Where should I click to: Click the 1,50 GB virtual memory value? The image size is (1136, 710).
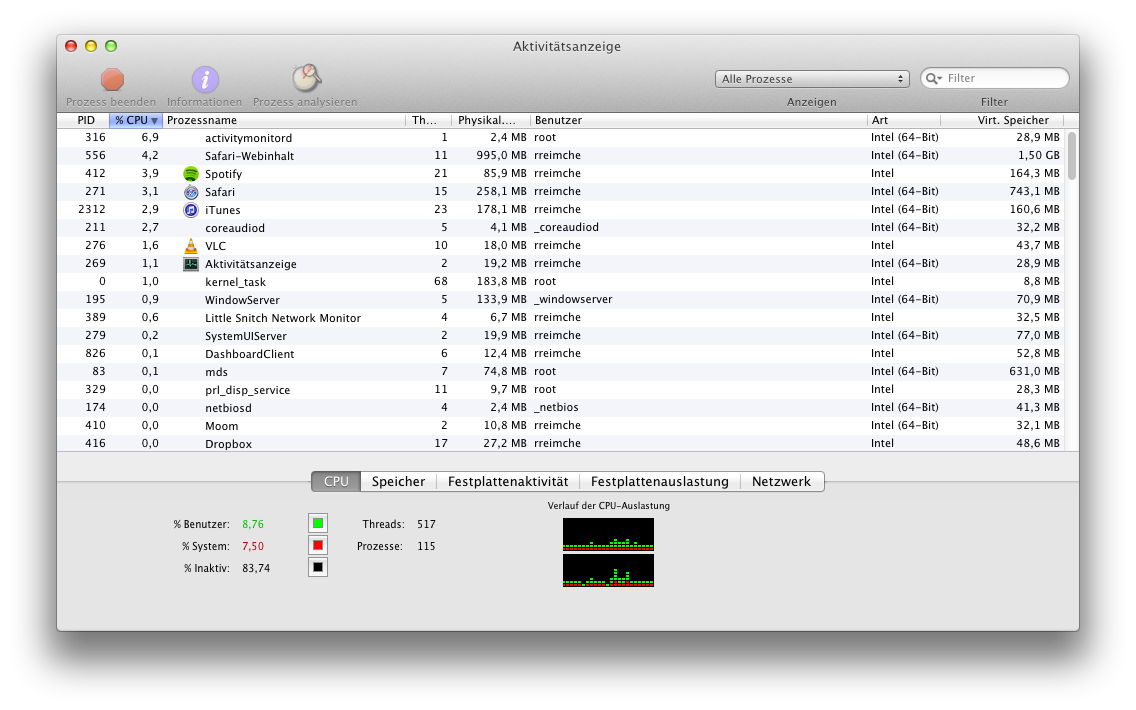point(1038,155)
